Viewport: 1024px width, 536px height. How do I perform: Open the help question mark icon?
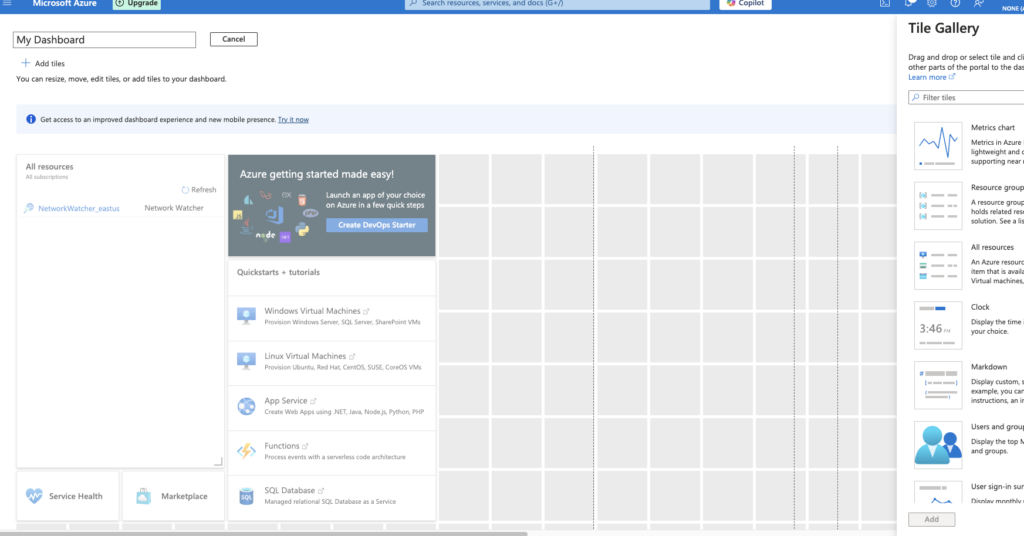coord(955,3)
